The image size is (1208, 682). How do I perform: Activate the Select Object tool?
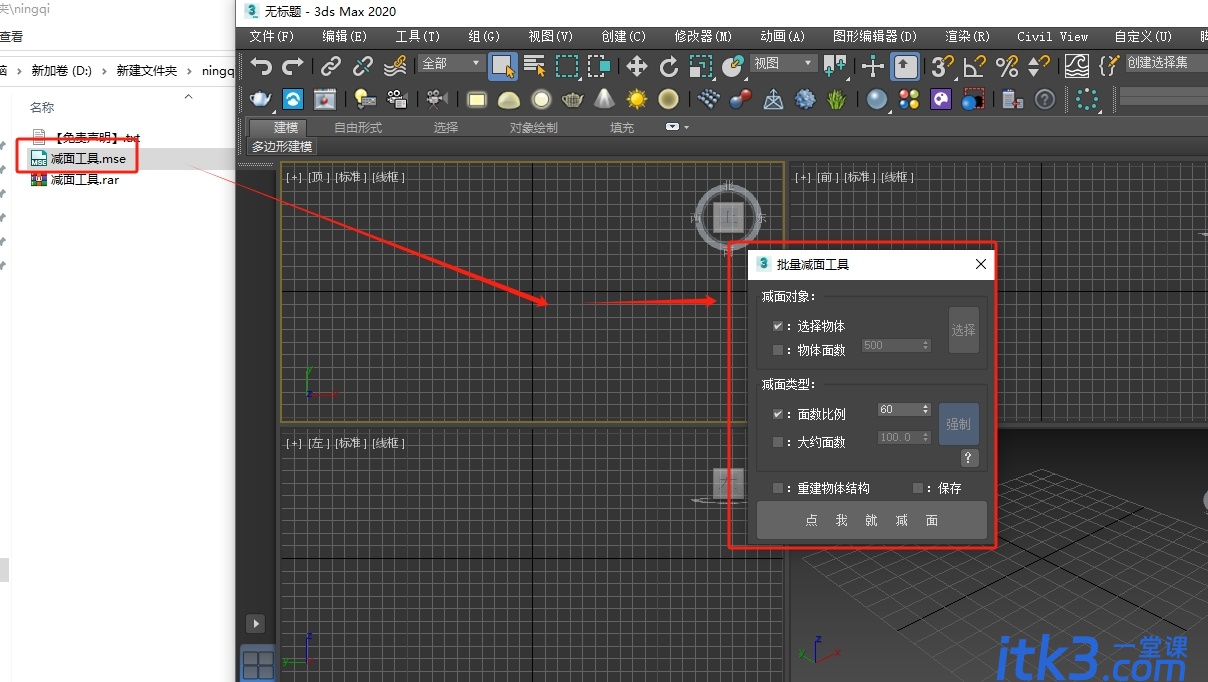click(503, 67)
